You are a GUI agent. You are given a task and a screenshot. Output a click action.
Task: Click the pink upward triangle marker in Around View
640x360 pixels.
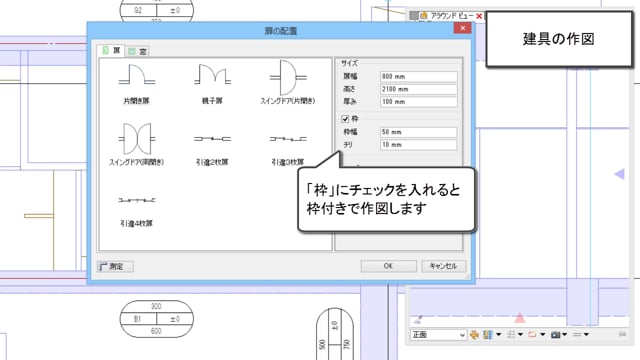click(520, 318)
